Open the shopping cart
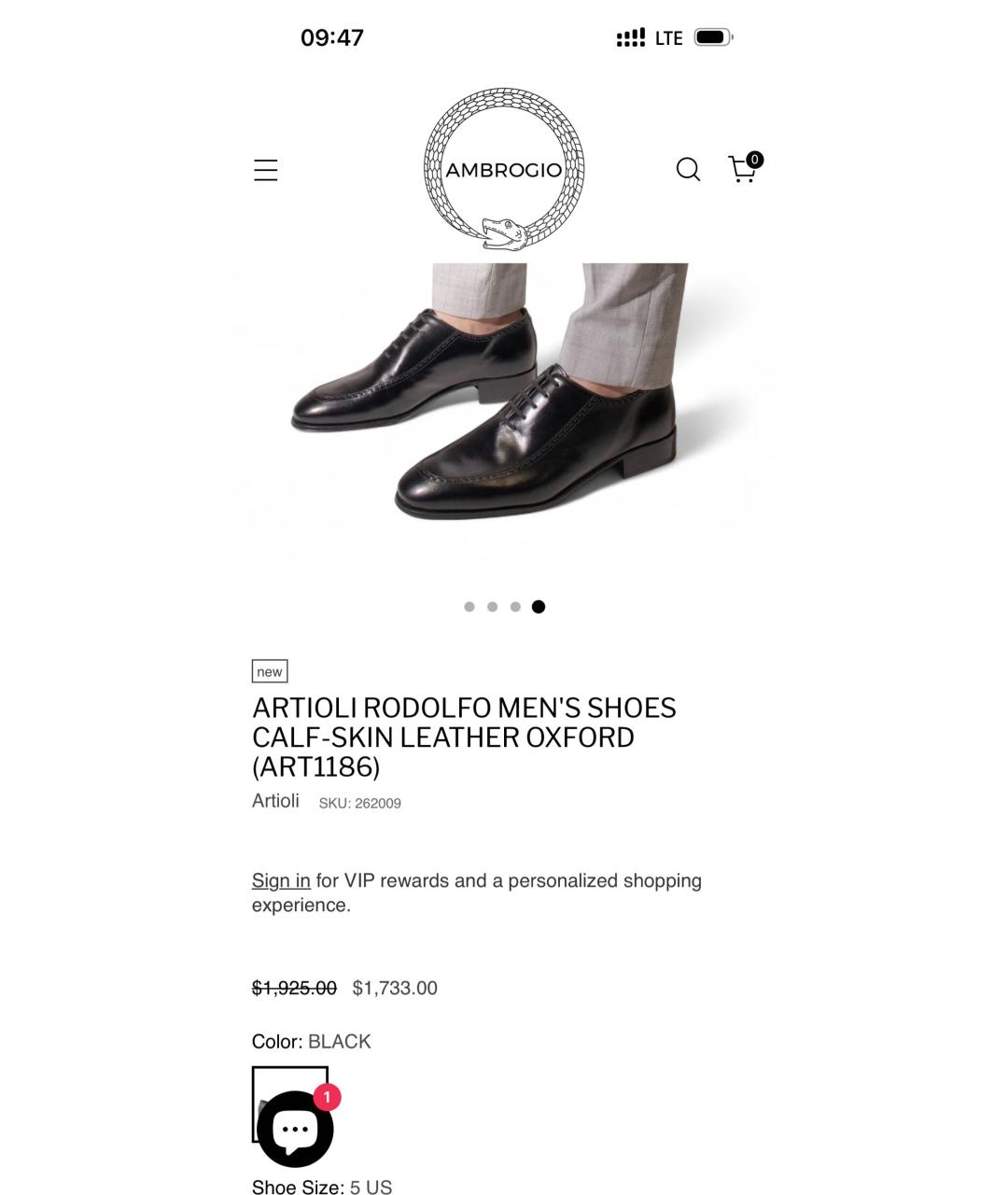The height and width of the screenshot is (1195, 1008). 742,169
